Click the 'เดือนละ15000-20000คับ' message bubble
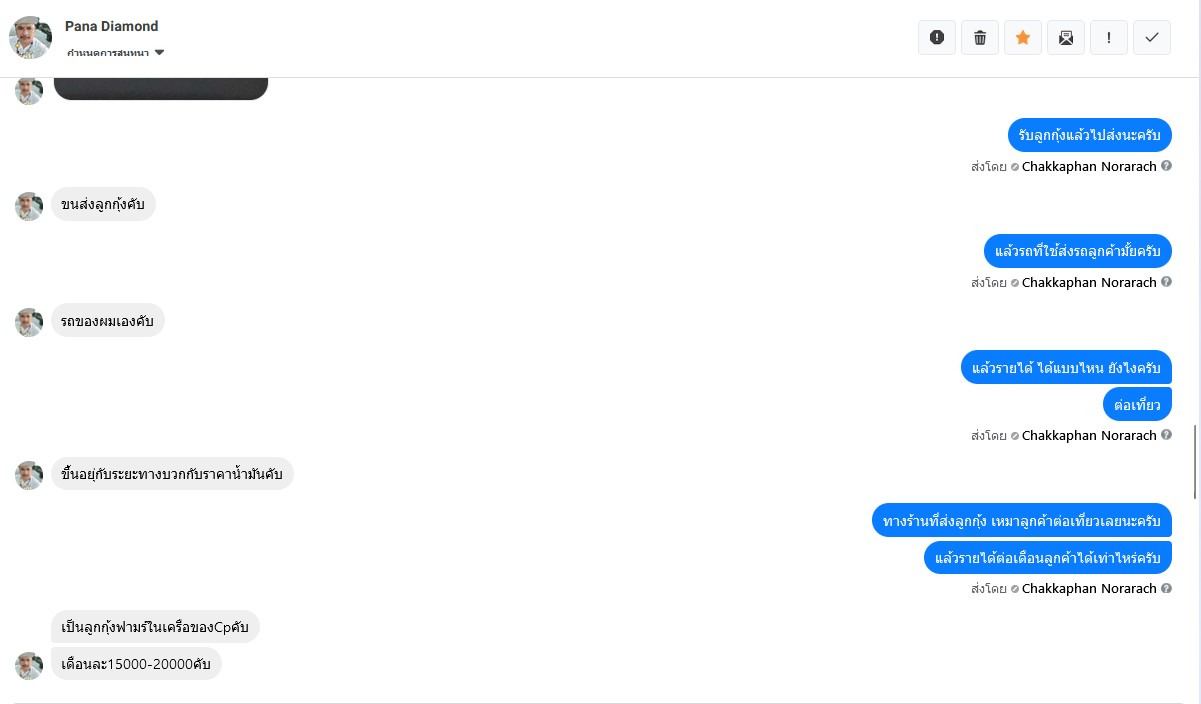Image resolution: width=1201 pixels, height=704 pixels. [x=136, y=663]
